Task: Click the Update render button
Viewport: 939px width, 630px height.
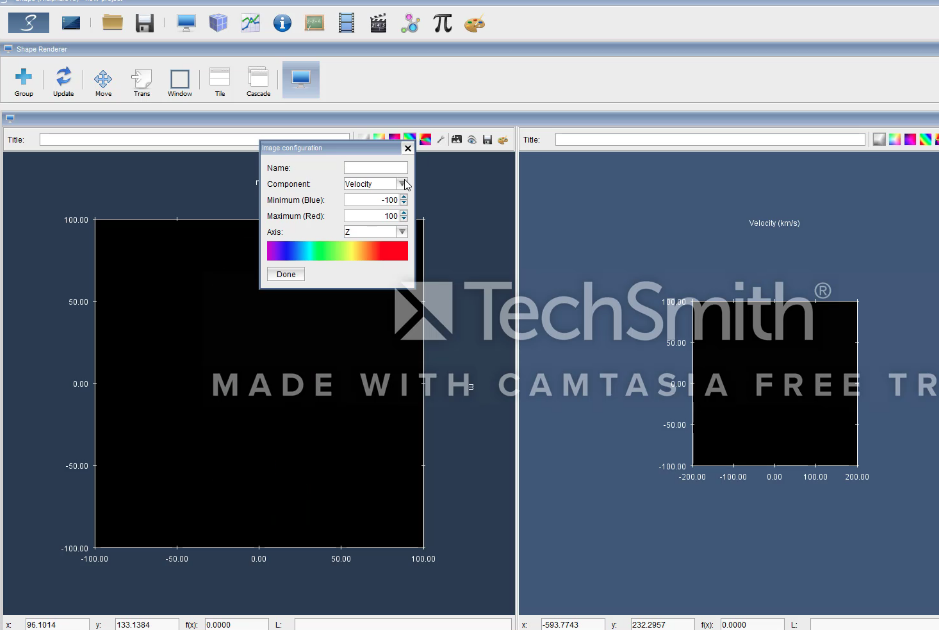Action: pos(63,81)
